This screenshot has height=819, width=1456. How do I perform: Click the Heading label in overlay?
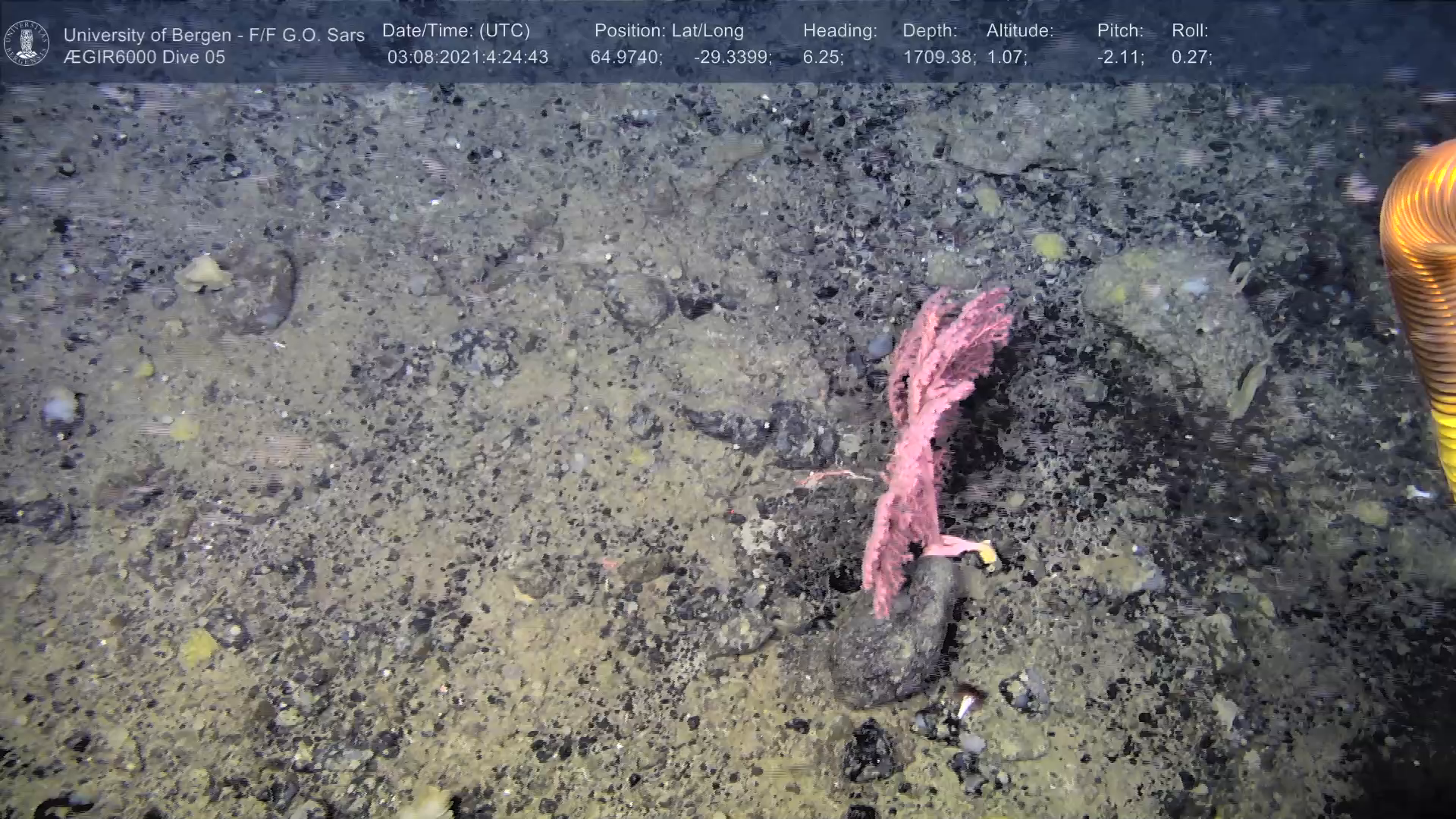[x=839, y=31]
